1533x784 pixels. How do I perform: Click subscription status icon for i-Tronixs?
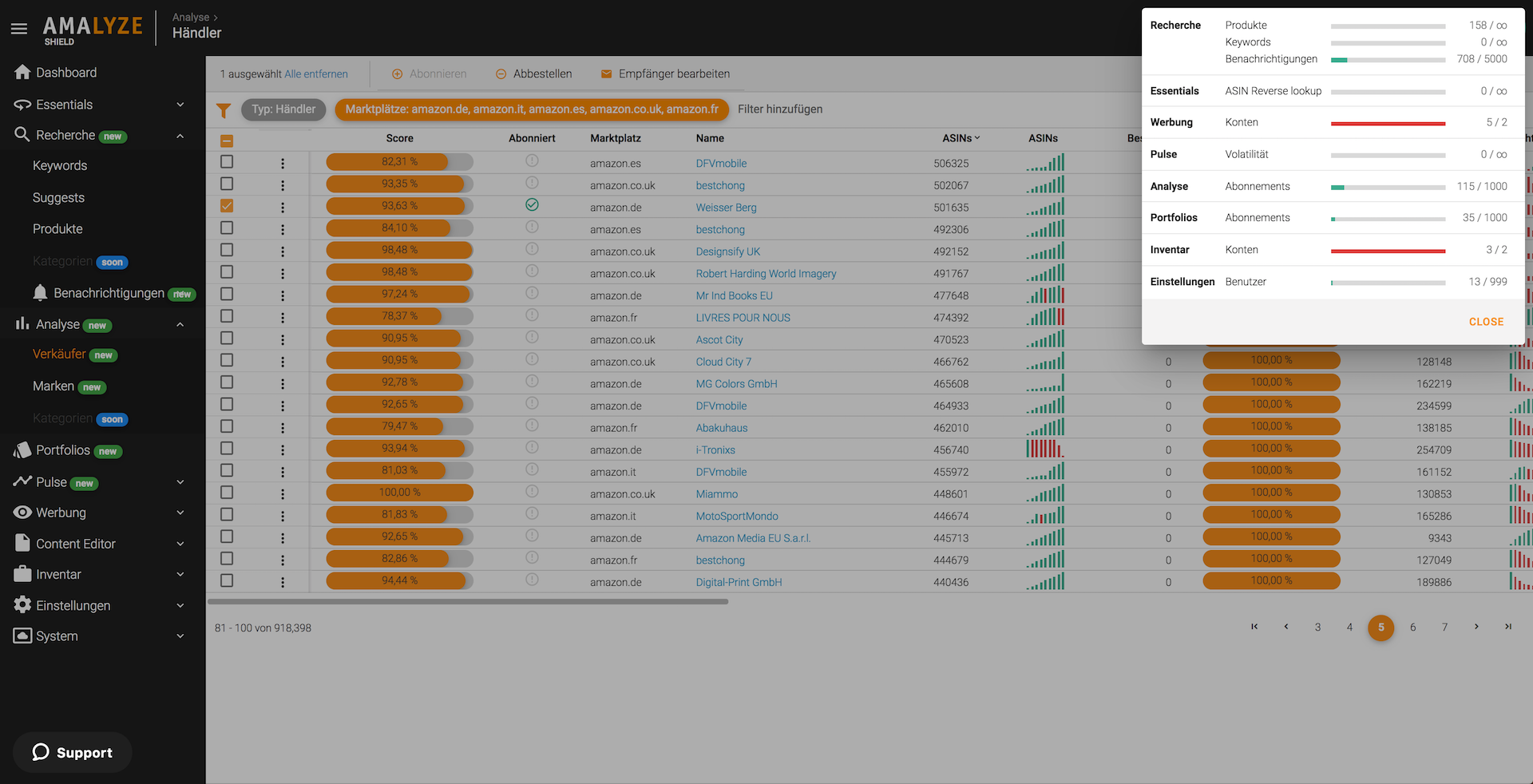[532, 448]
